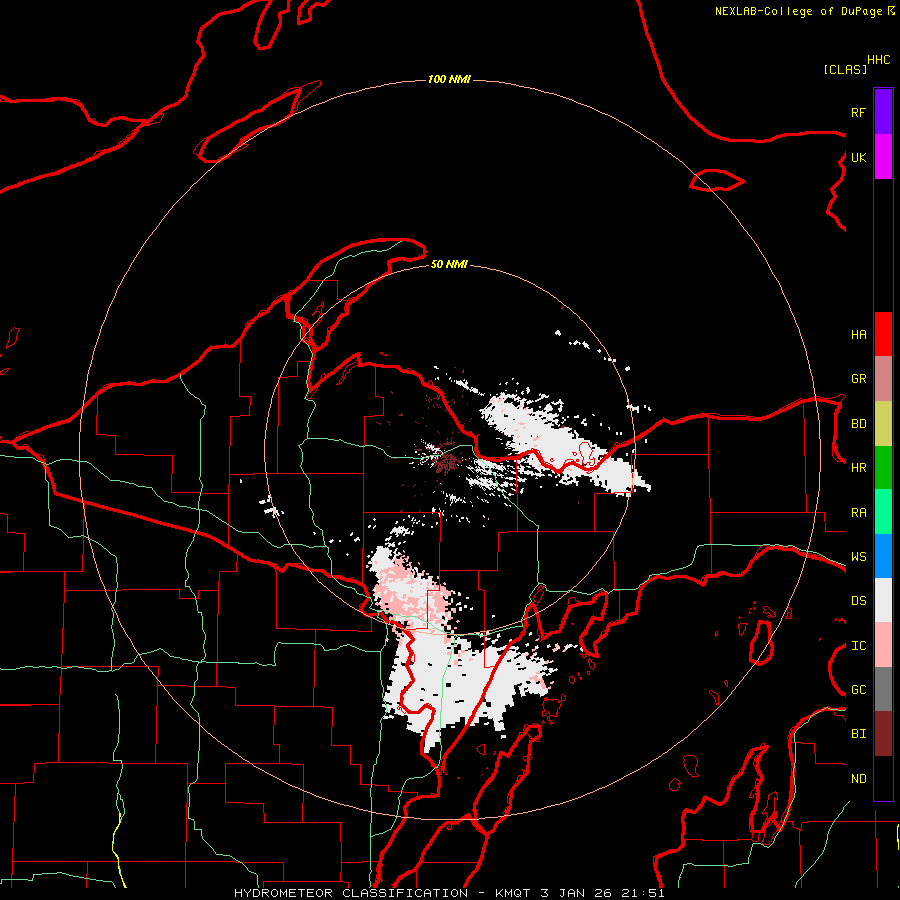Click the IC legend label
The height and width of the screenshot is (900, 900).
pos(858,646)
